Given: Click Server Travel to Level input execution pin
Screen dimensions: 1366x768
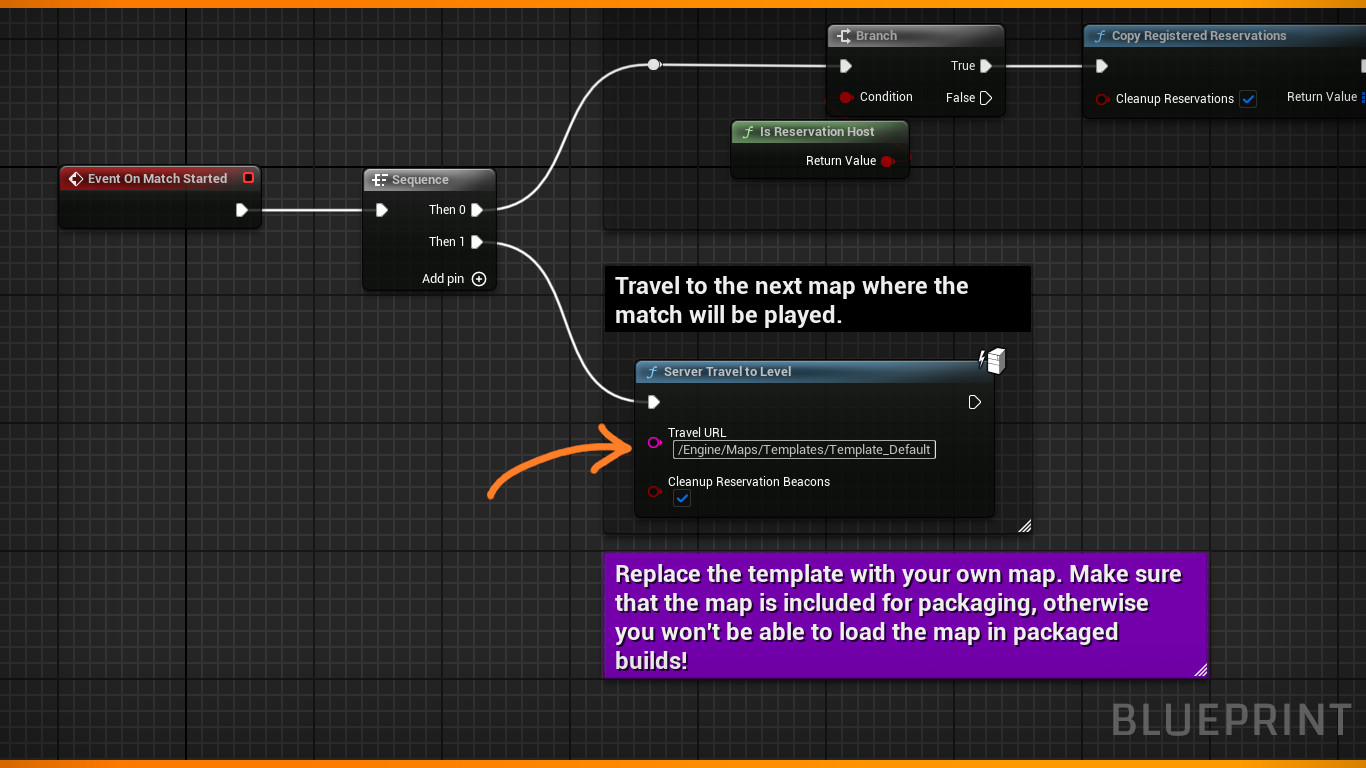Looking at the screenshot, I should (x=654, y=402).
